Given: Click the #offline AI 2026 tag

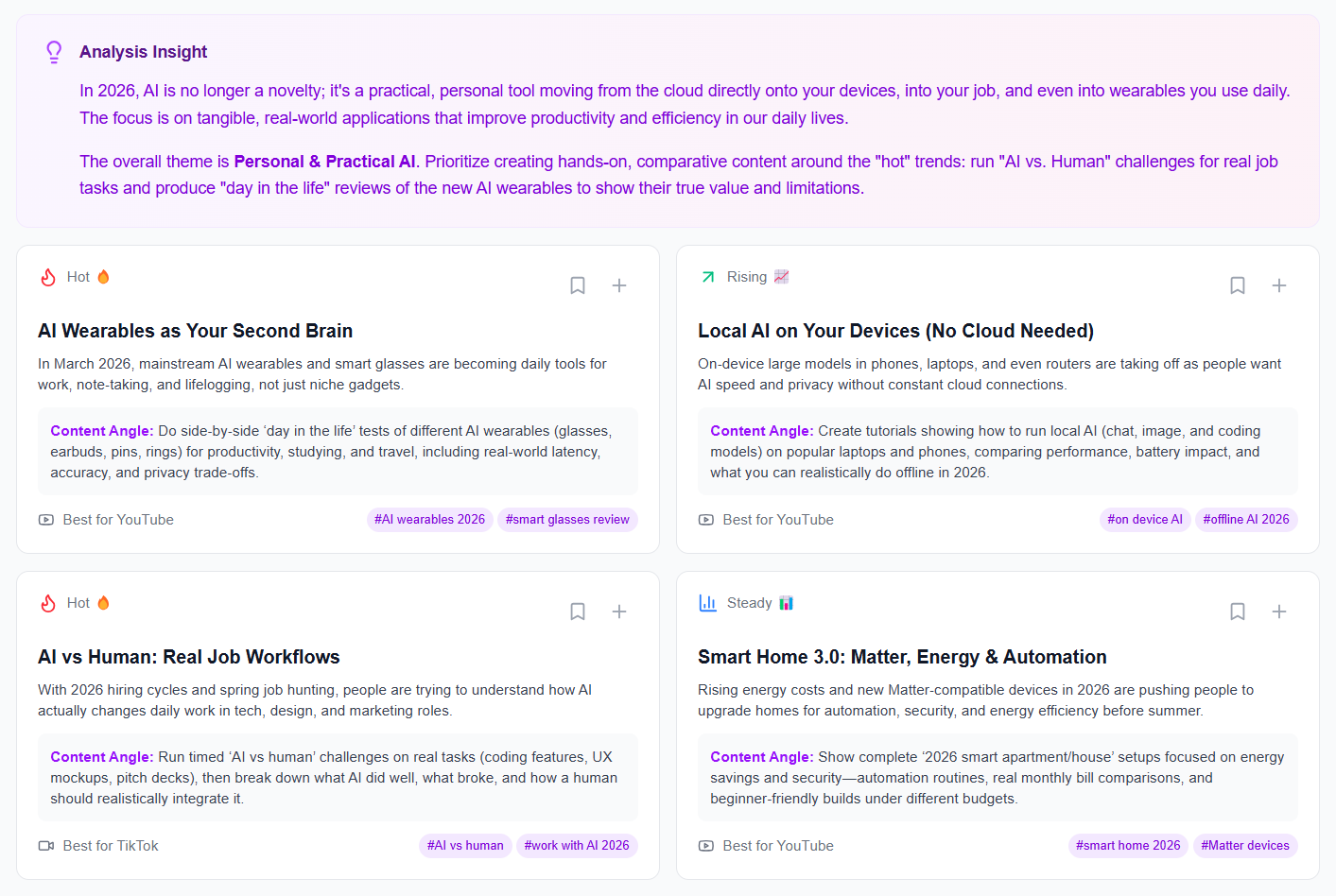Looking at the screenshot, I should [x=1246, y=520].
